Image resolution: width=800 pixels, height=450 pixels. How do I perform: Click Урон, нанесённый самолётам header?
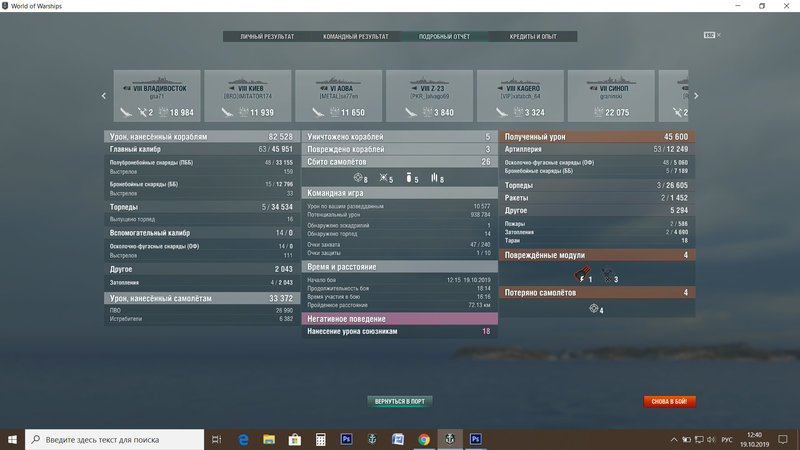(202, 298)
